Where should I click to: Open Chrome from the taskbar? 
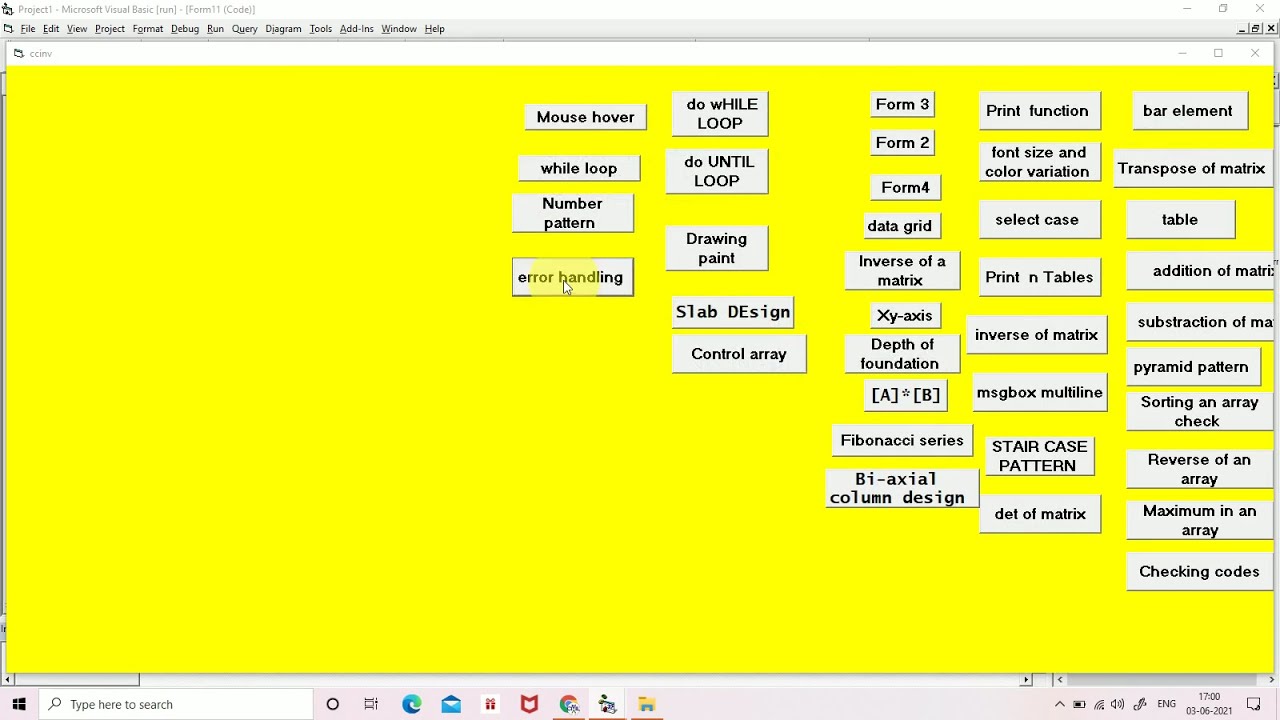click(x=569, y=704)
